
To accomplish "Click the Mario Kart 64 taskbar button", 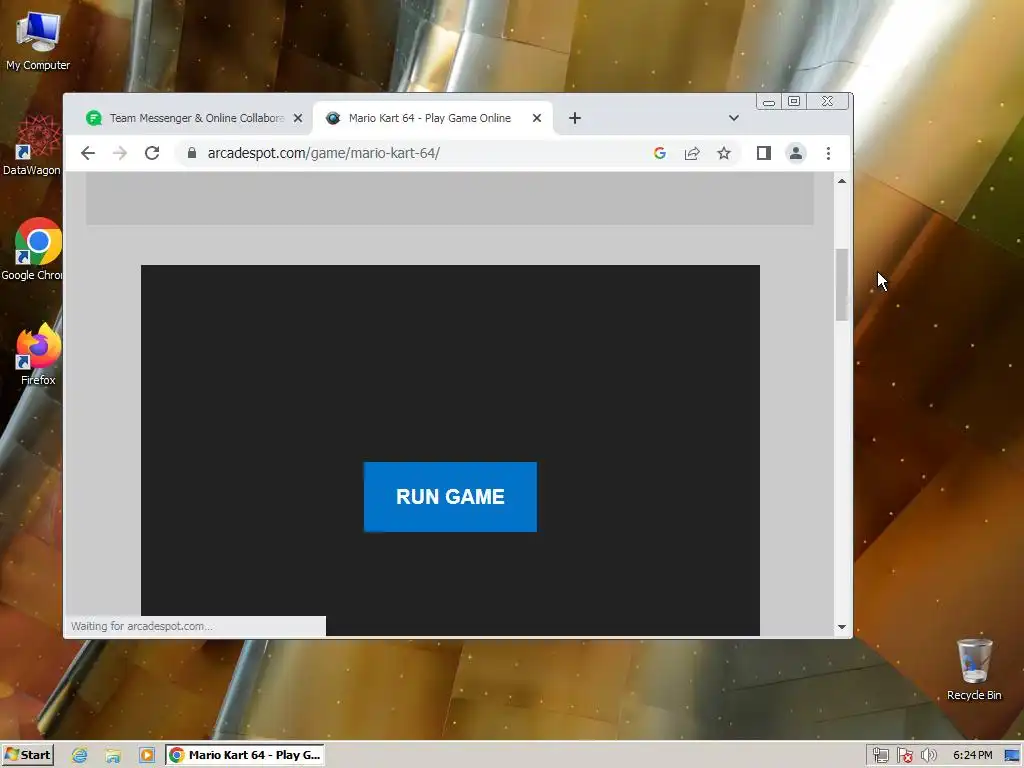I will [x=245, y=755].
